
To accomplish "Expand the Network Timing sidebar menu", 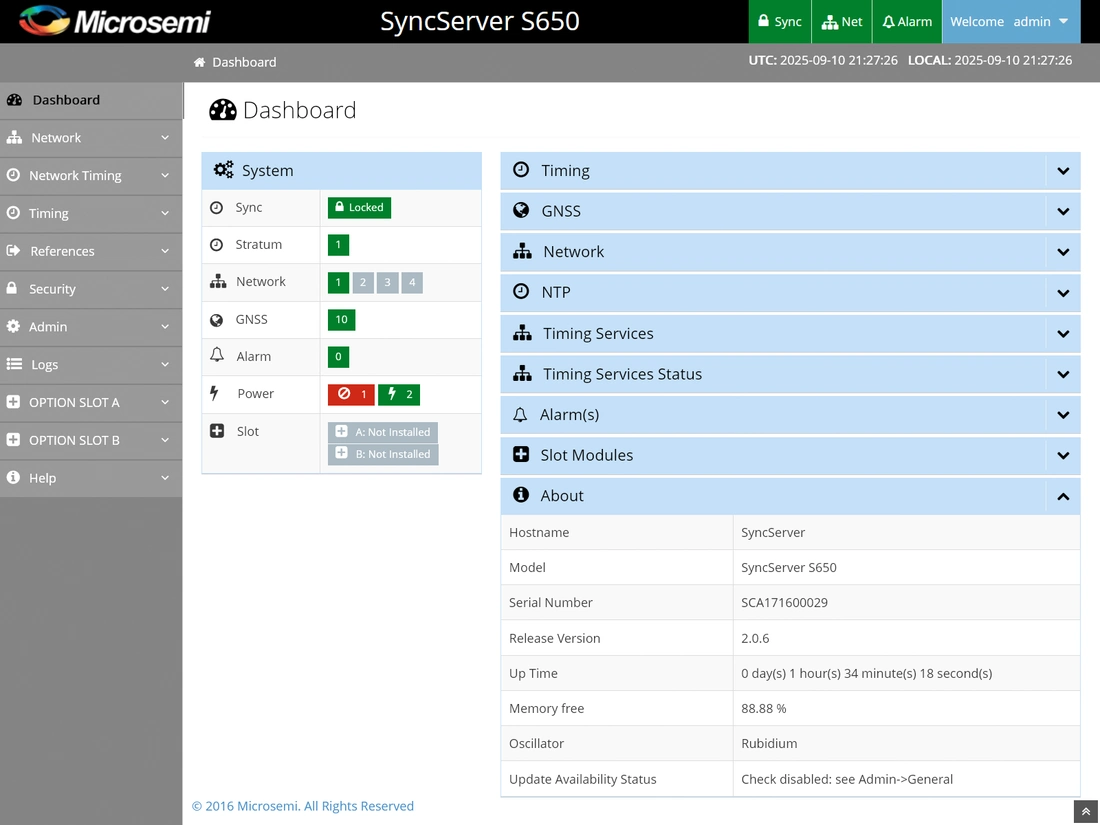I will [91, 175].
